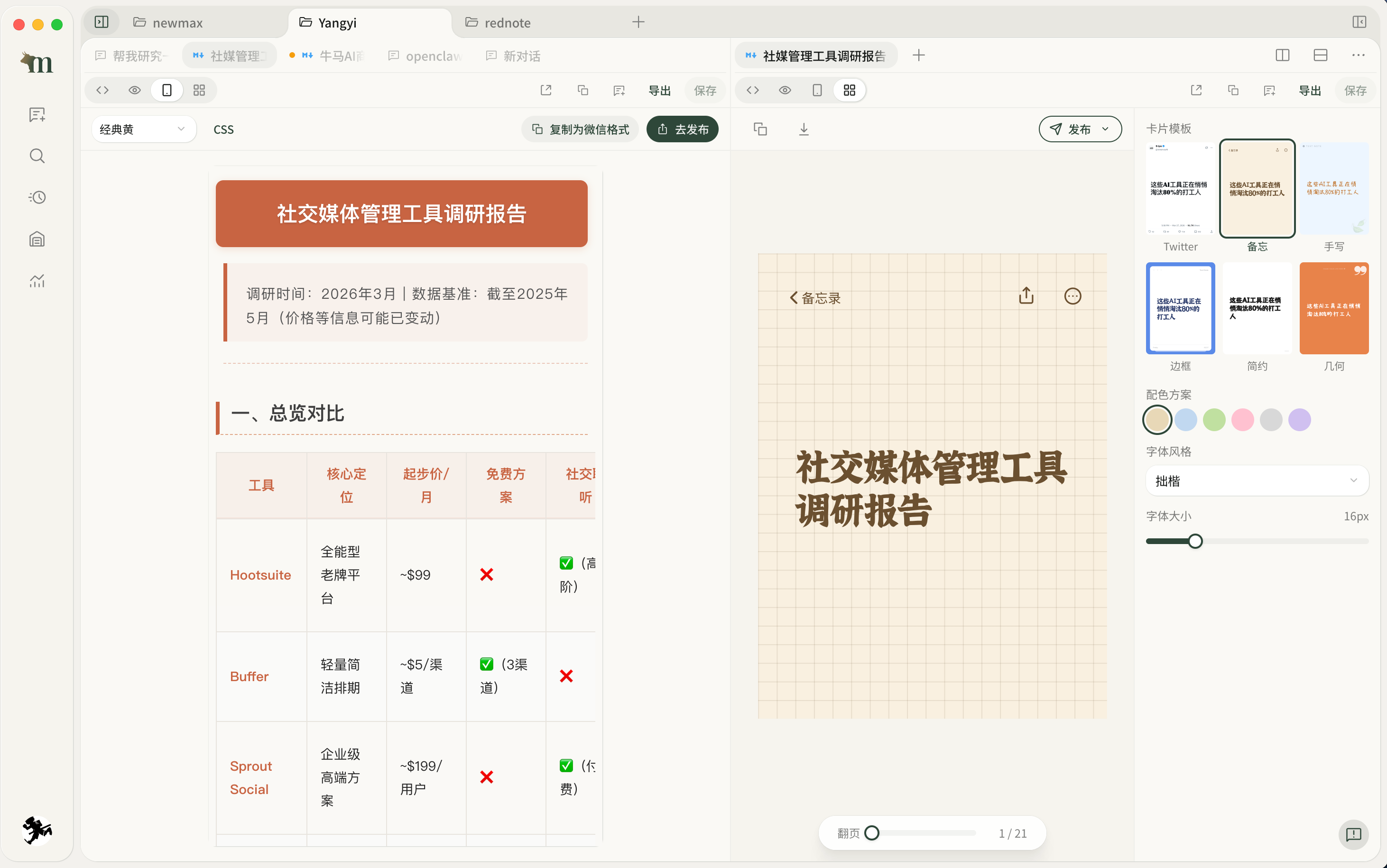Download card image in right pane
This screenshot has height=868, width=1387.
click(804, 129)
